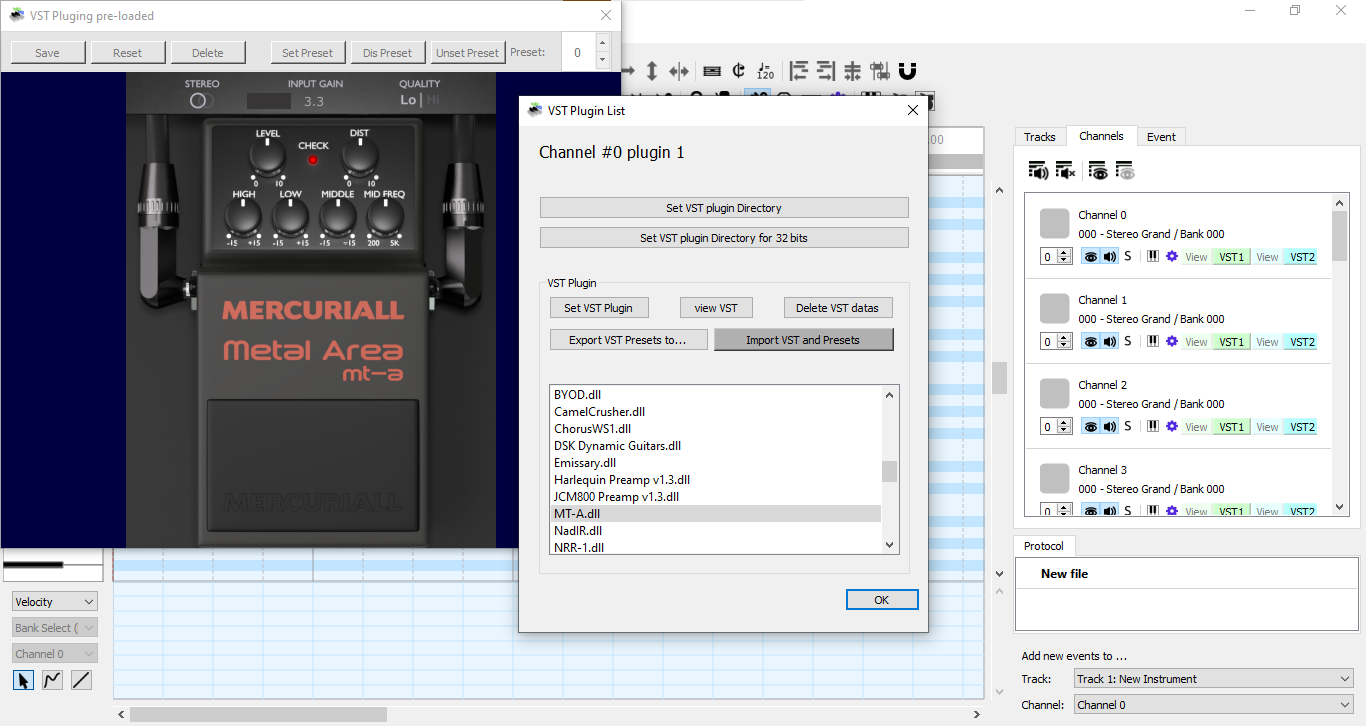Image resolution: width=1366 pixels, height=726 pixels.
Task: Select CamelCrusher.dll in plugin list
Action: click(x=715, y=411)
